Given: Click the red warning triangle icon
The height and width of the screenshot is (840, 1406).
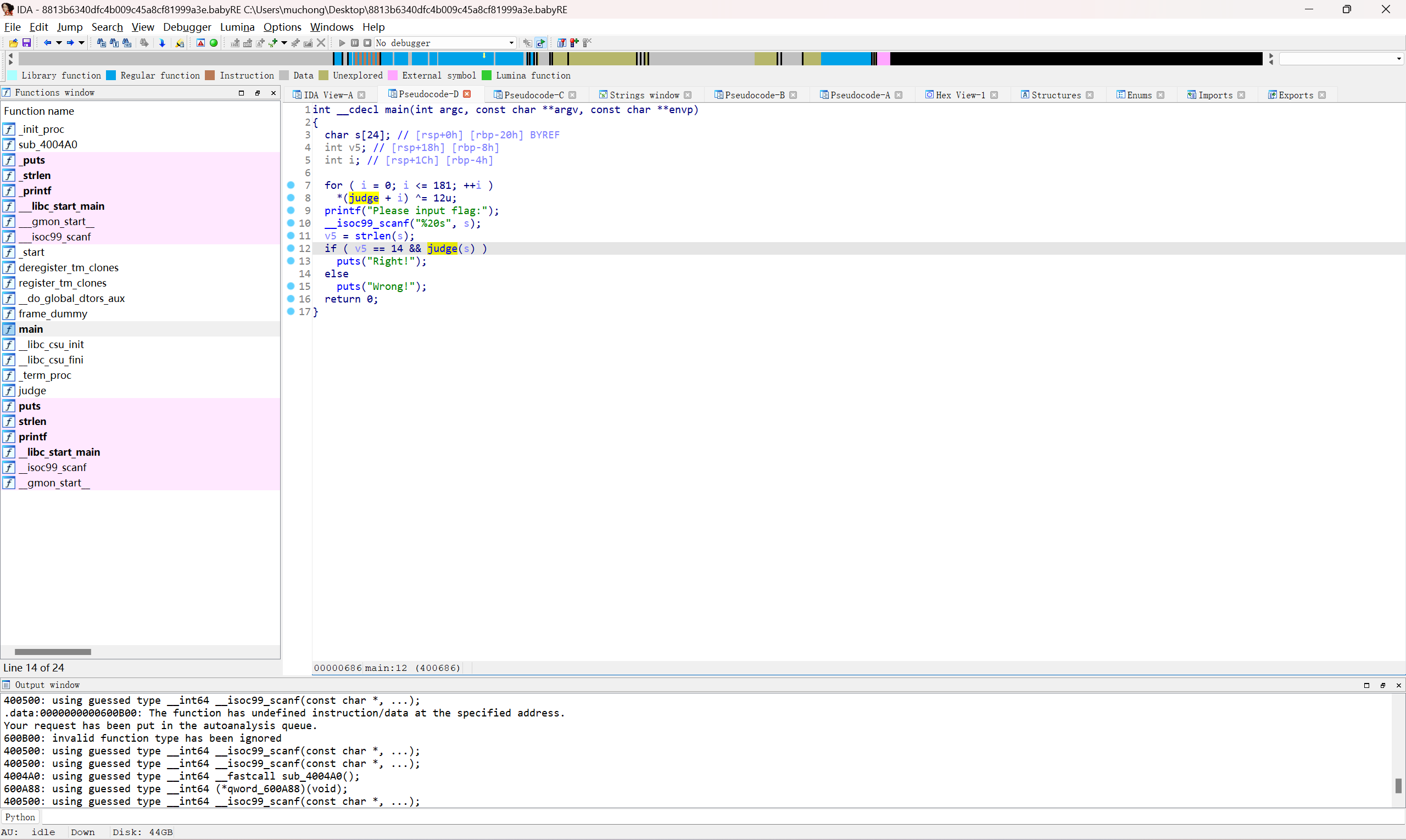Looking at the screenshot, I should click(x=200, y=43).
